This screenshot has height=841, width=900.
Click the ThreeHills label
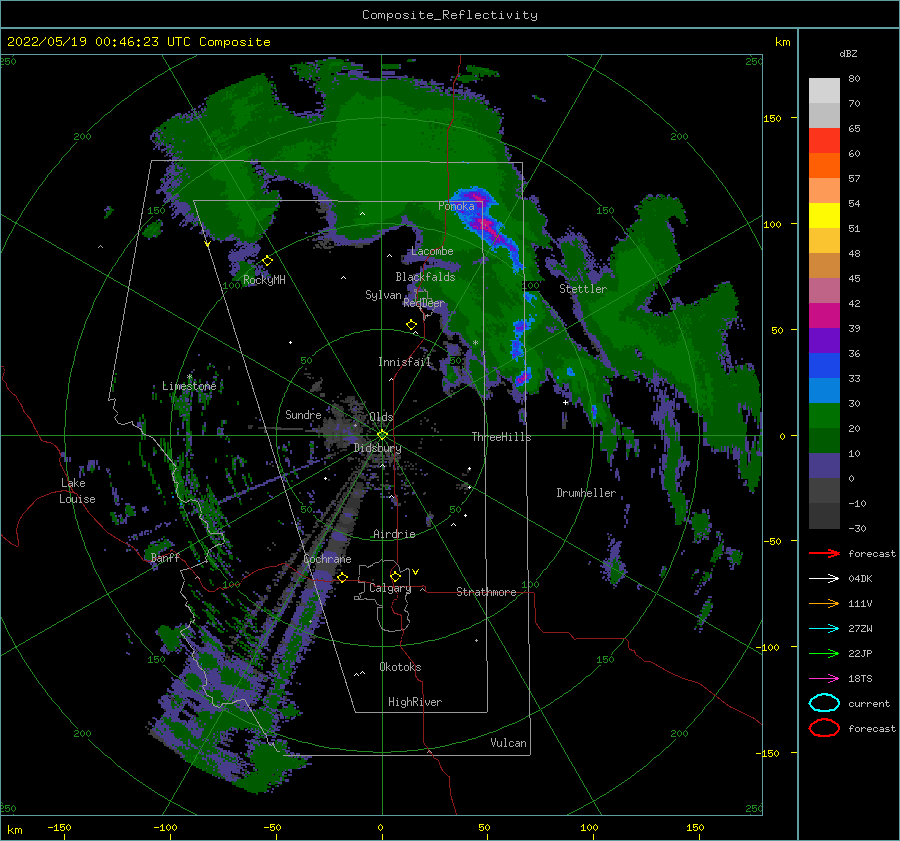(x=502, y=437)
